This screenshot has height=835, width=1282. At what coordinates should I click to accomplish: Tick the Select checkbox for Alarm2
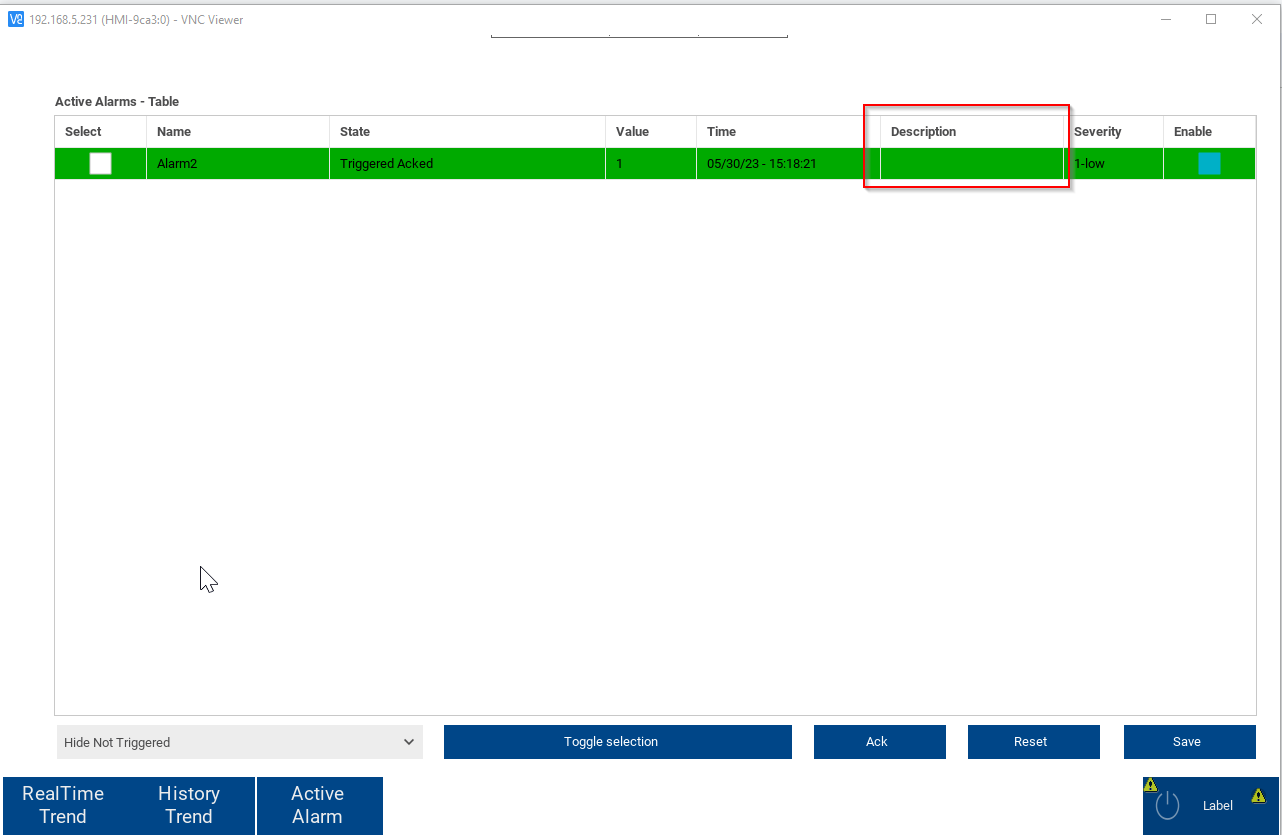click(x=100, y=163)
